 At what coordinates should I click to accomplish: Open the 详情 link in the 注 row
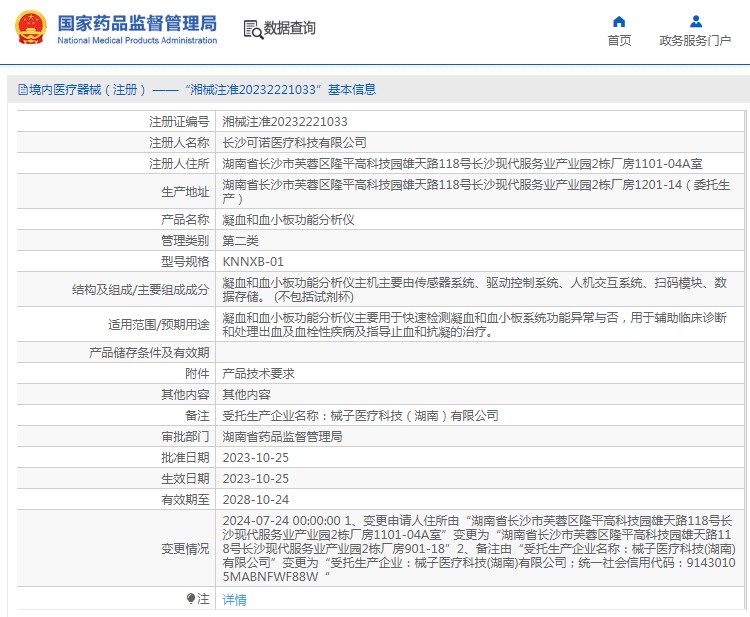[234, 600]
